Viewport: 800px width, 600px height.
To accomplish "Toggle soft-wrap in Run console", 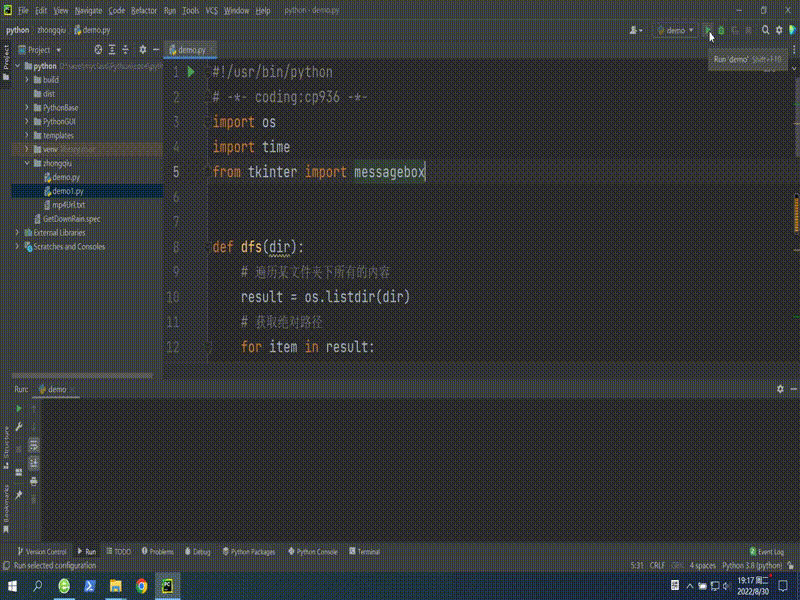I will click(34, 445).
